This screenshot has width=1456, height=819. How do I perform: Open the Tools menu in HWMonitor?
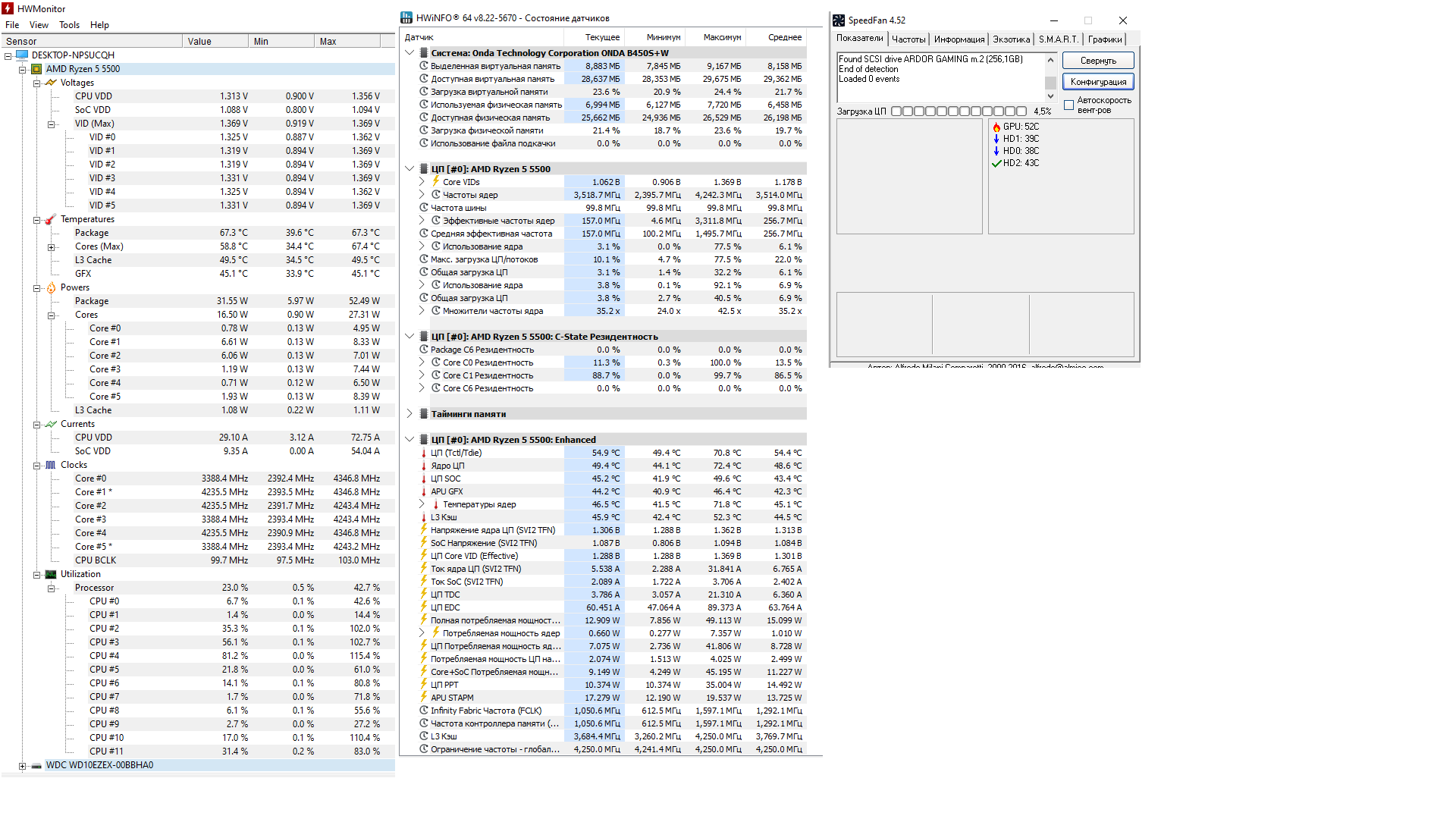click(69, 25)
